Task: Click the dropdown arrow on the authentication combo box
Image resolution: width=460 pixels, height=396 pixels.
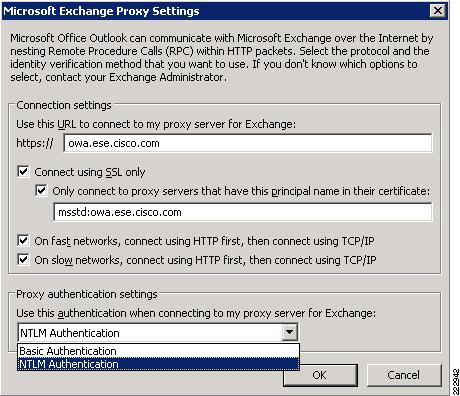Action: (x=289, y=332)
